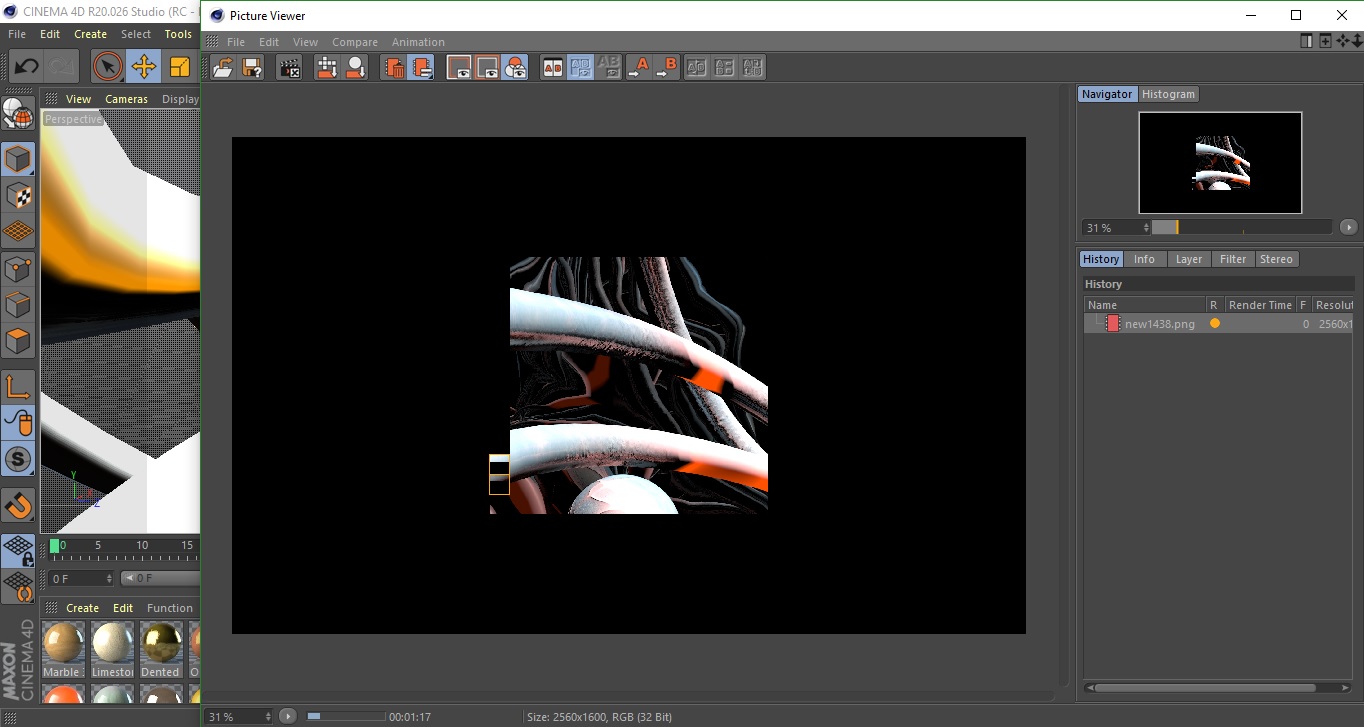1364x727 pixels.
Task: Click the Undo arrow icon
Action: coord(26,67)
